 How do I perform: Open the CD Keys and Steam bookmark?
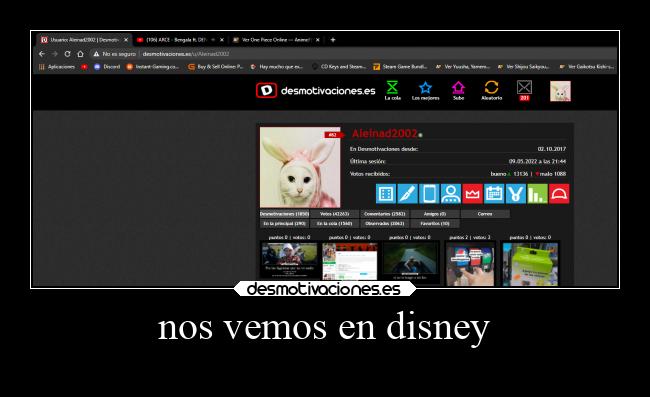click(x=339, y=67)
